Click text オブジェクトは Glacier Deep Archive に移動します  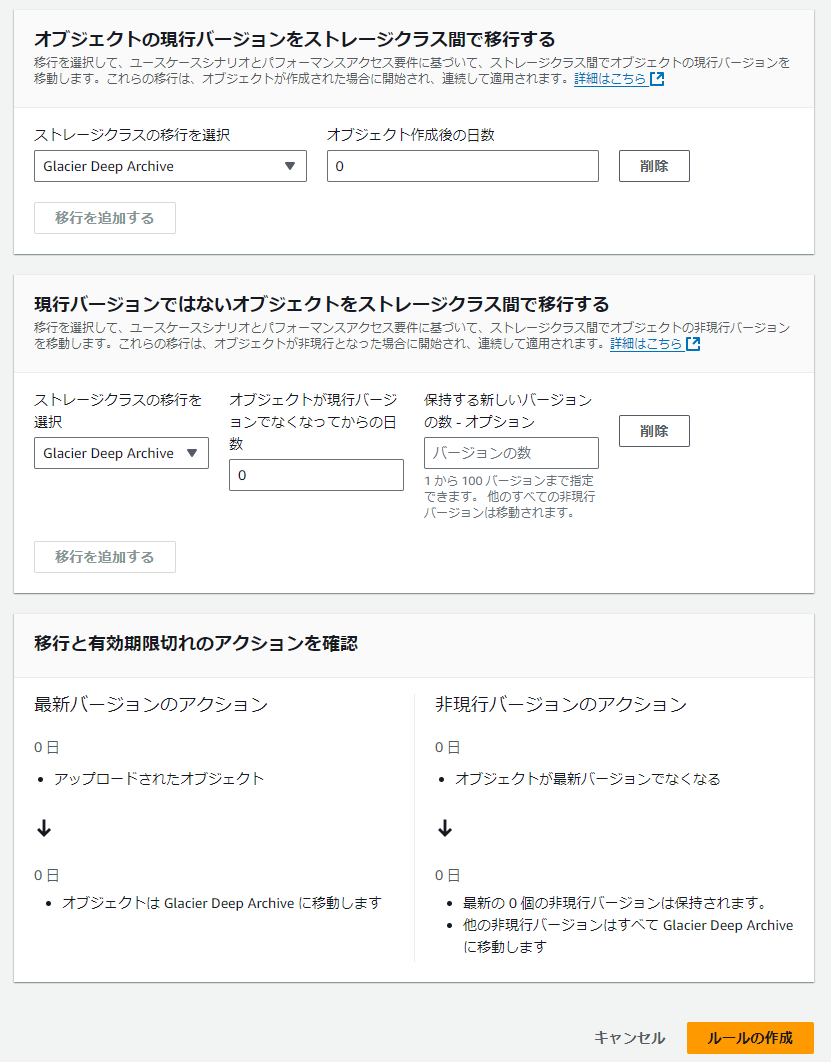222,903
